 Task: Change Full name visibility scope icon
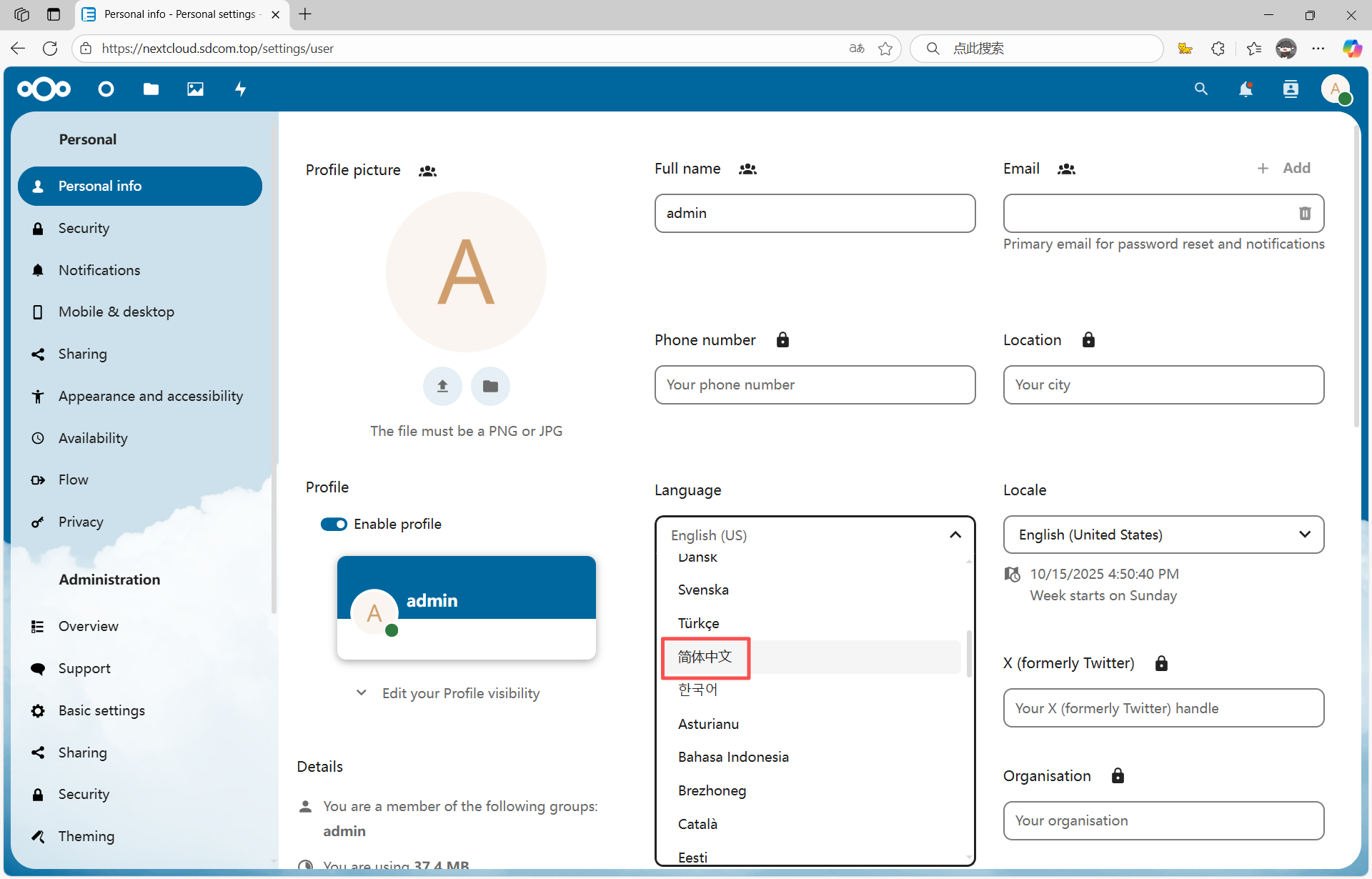(747, 169)
